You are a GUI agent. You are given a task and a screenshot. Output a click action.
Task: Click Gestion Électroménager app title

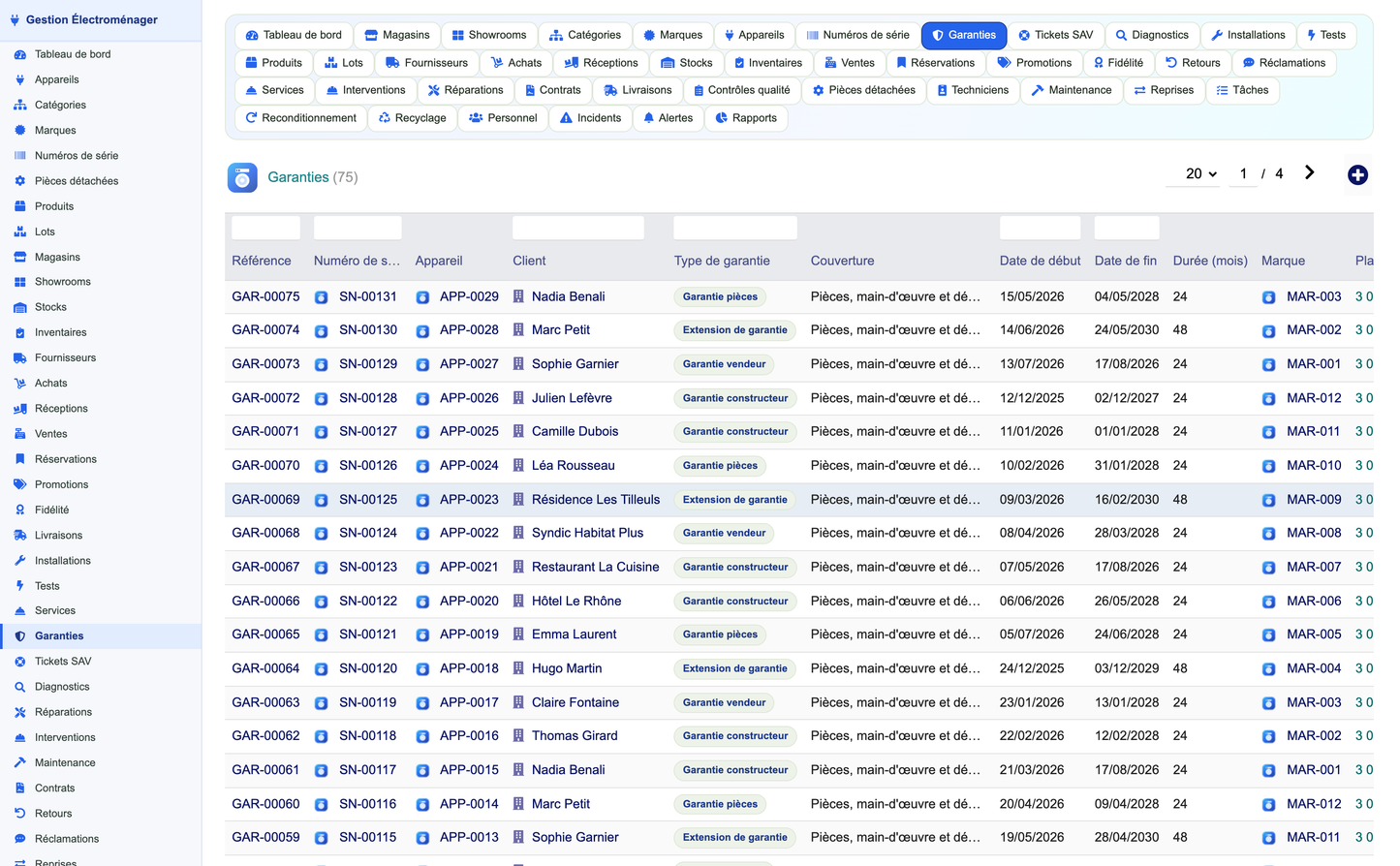coord(92,19)
